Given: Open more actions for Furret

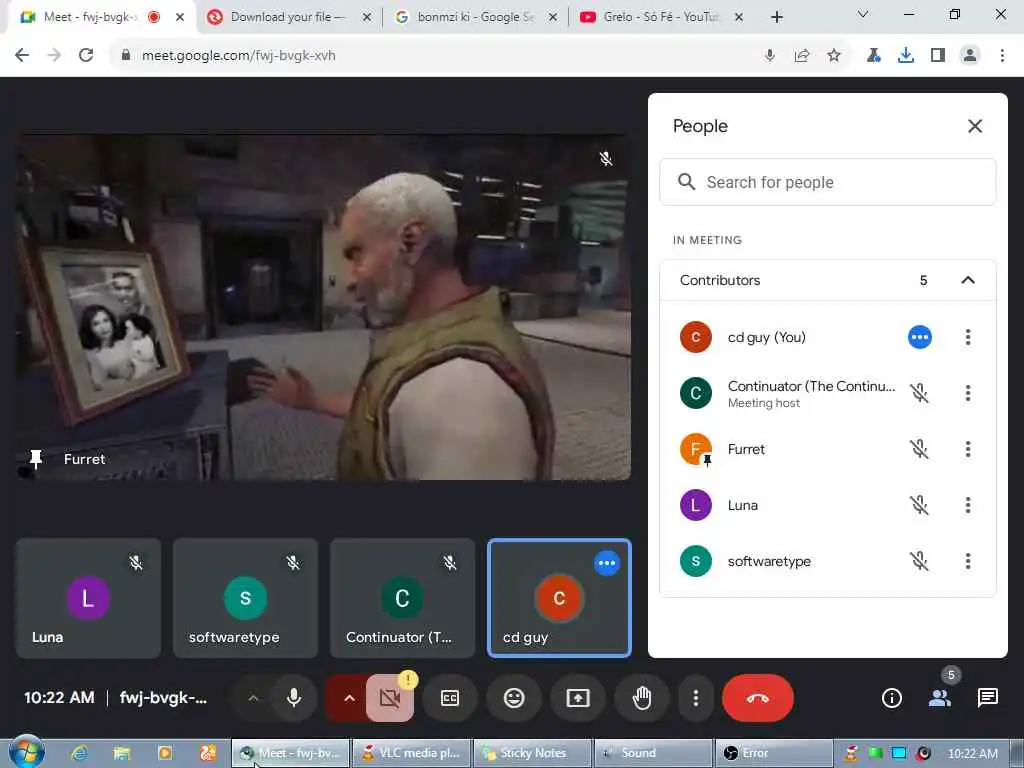Looking at the screenshot, I should tap(968, 449).
